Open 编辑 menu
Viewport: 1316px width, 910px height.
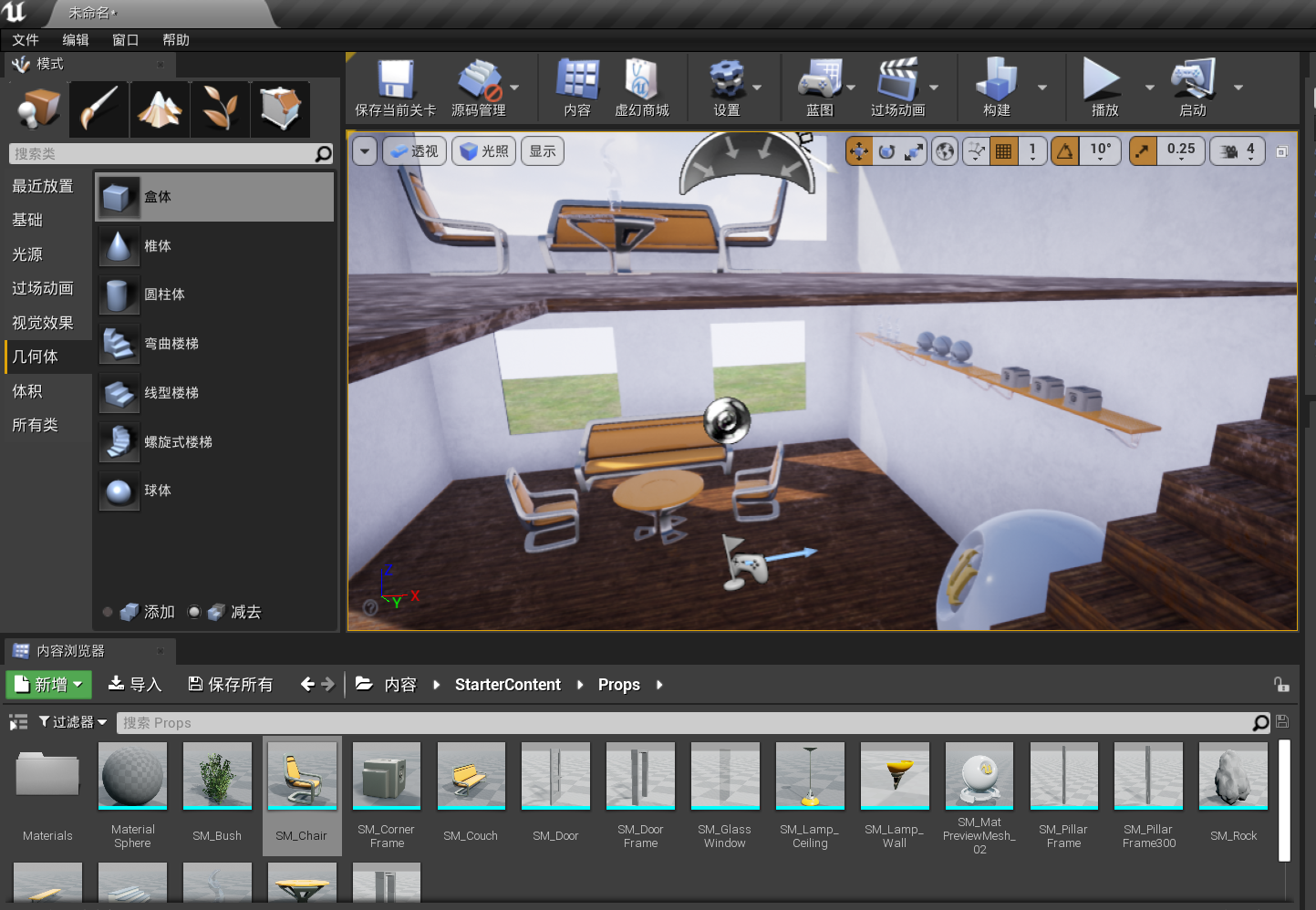[x=76, y=40]
